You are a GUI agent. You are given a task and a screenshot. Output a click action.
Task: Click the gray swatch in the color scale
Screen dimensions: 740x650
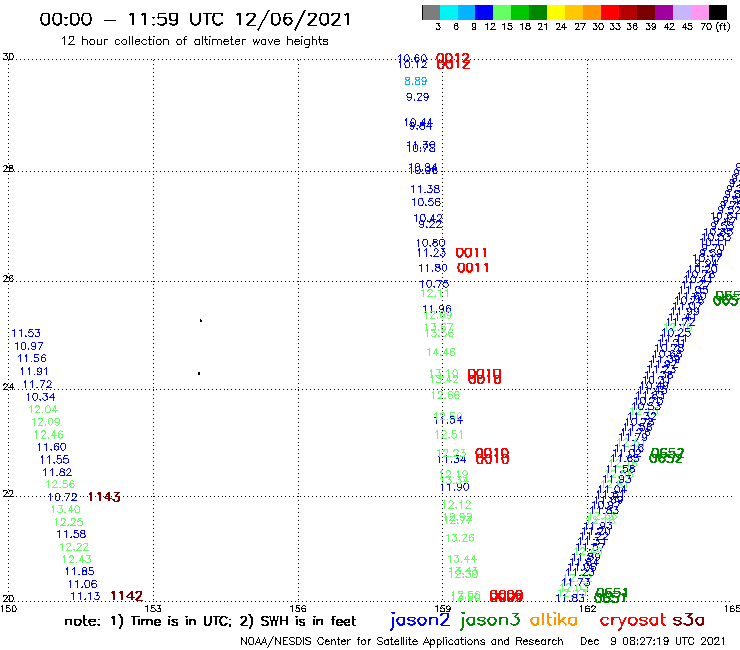point(431,12)
